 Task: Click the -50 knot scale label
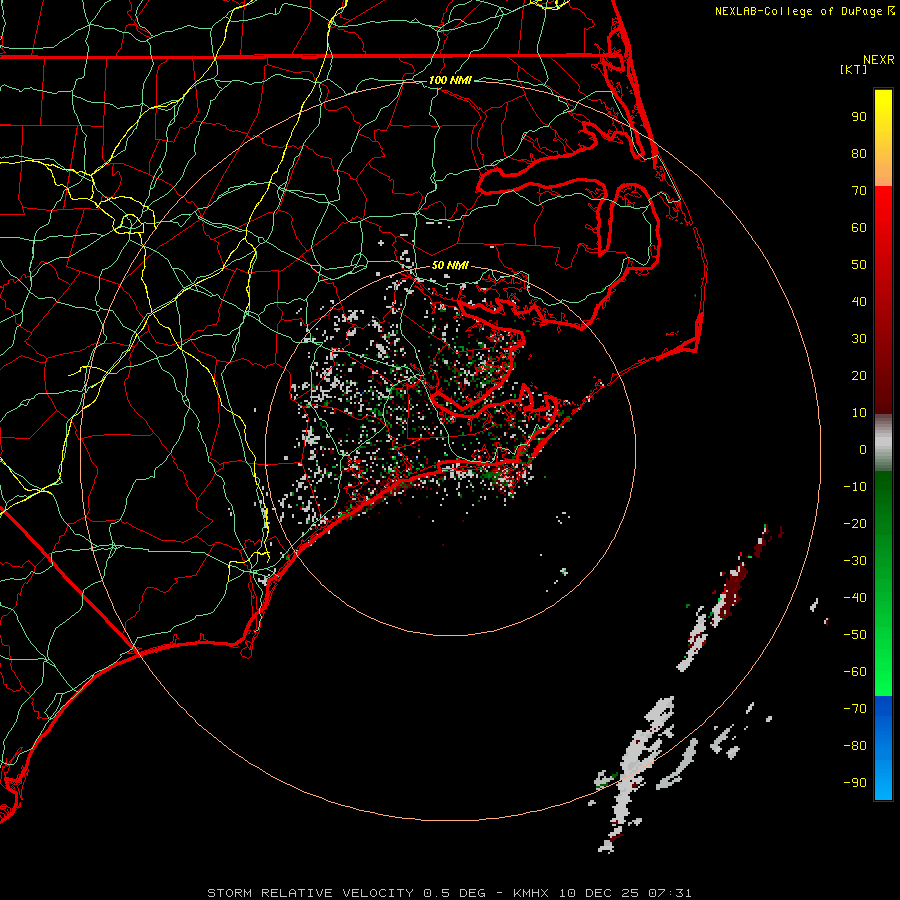point(856,635)
